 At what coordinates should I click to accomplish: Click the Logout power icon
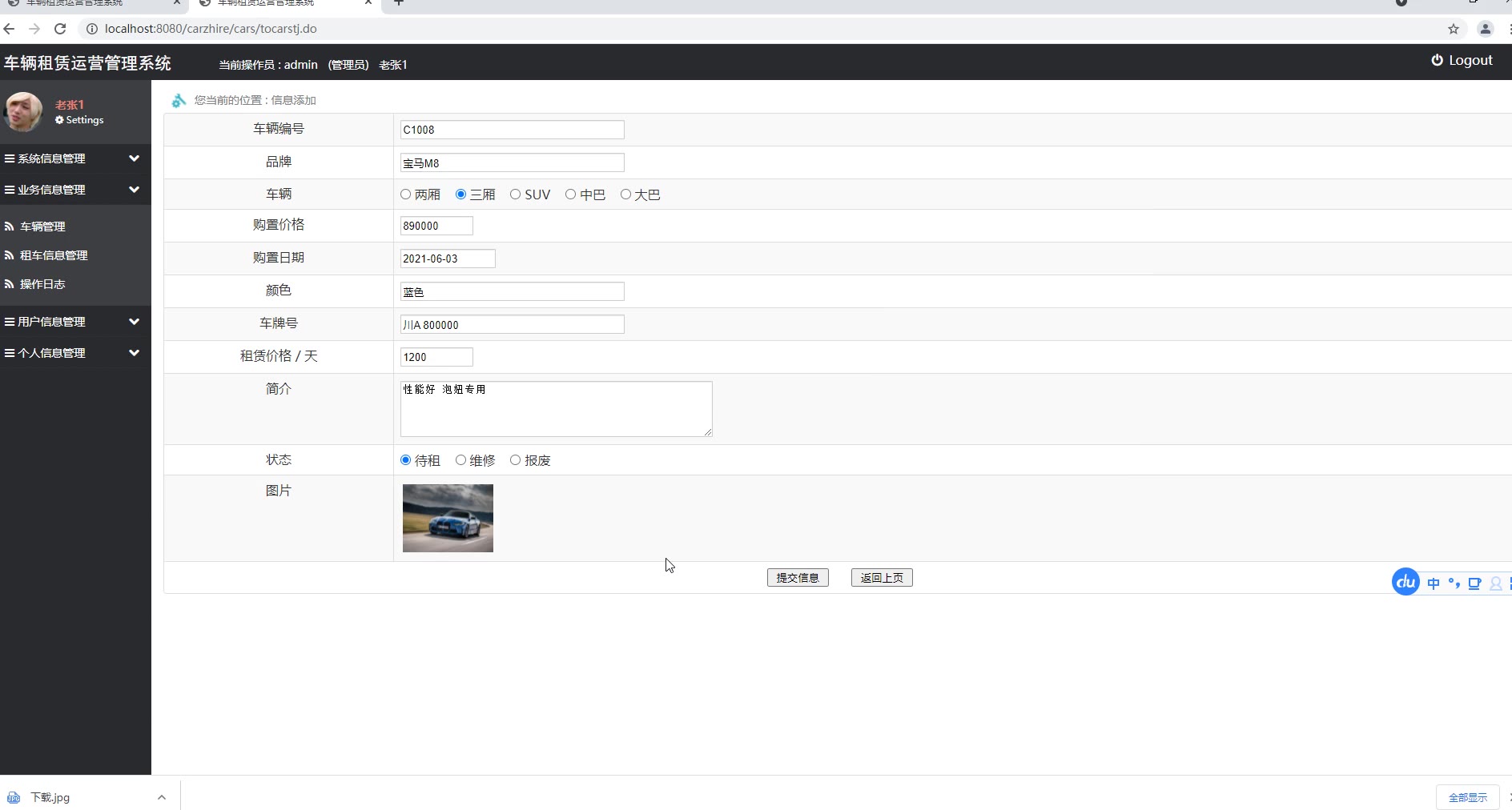[1437, 60]
